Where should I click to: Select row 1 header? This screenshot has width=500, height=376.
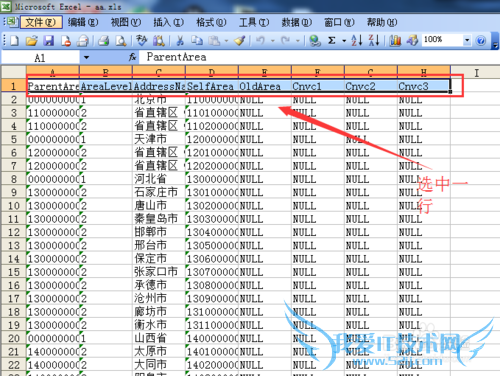coord(14,86)
